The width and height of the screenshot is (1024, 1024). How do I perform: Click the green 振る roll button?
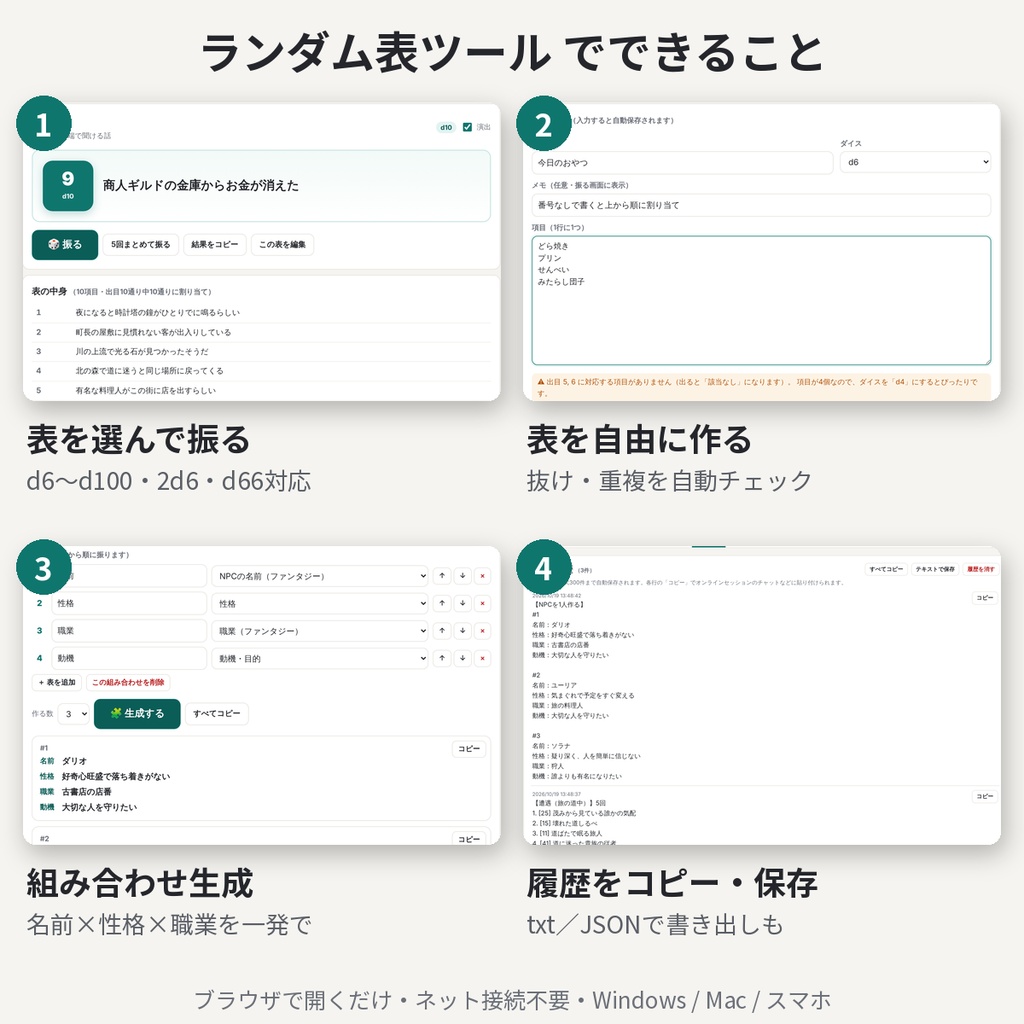pos(65,244)
